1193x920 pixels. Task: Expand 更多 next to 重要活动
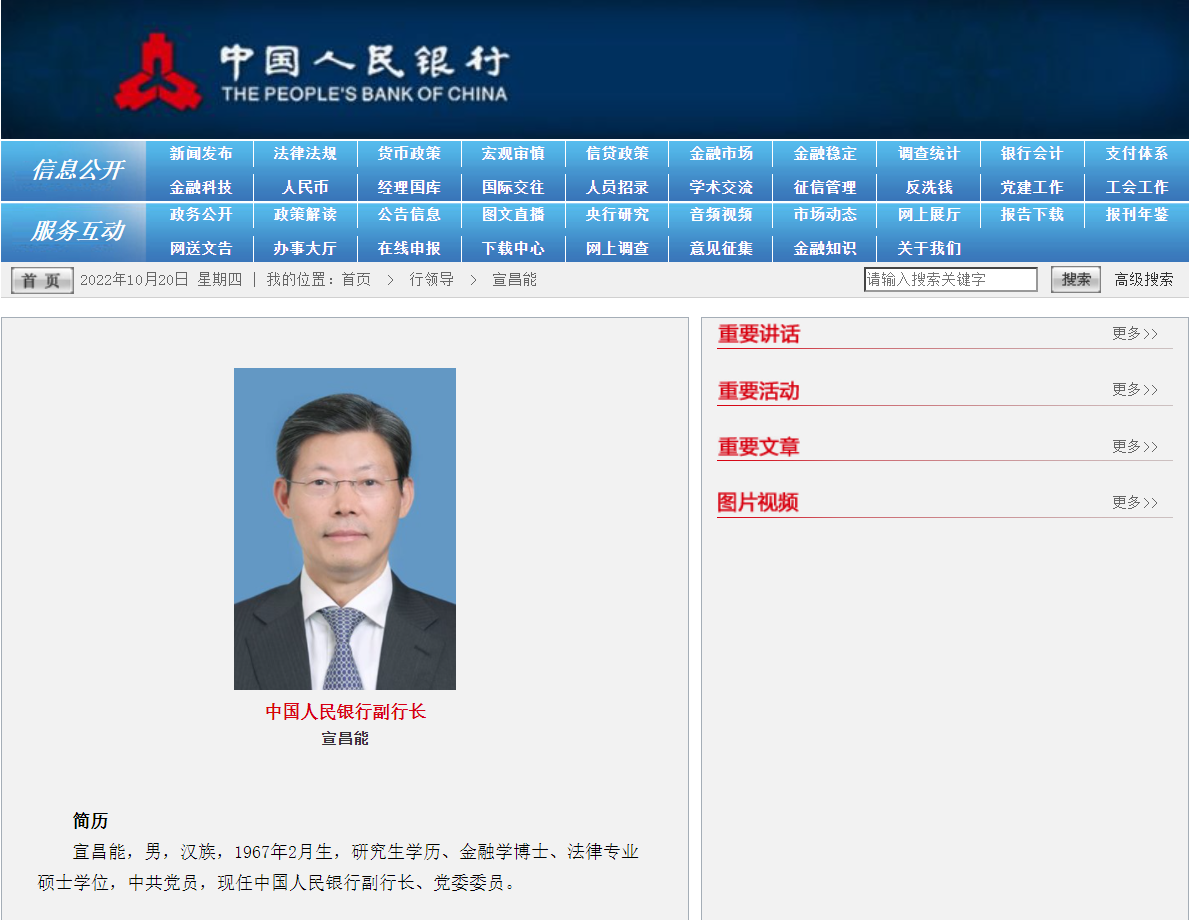click(x=1134, y=390)
